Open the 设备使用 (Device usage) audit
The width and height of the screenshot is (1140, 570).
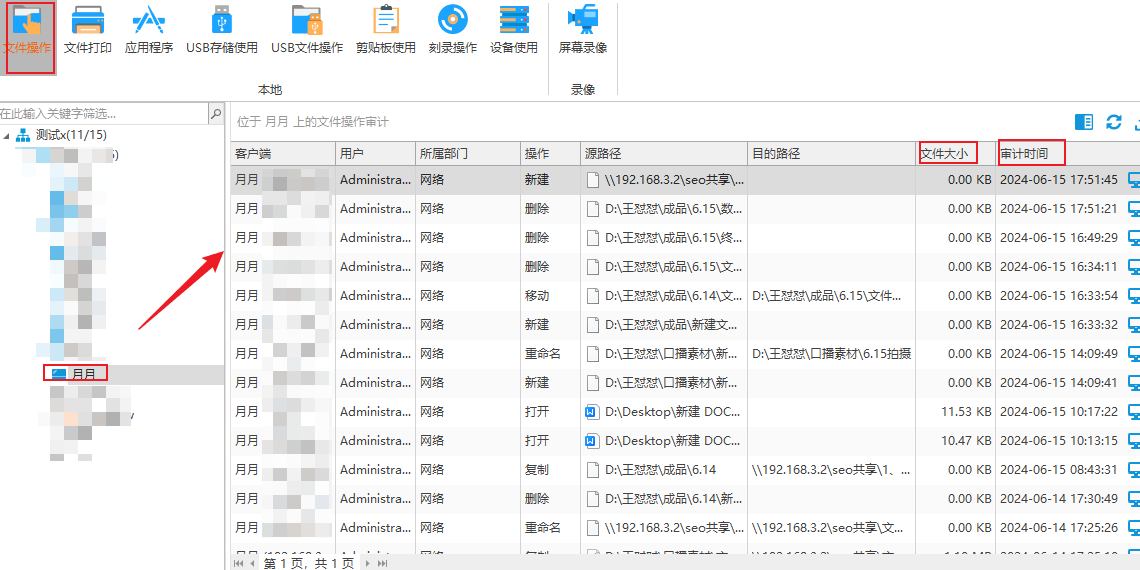514,29
